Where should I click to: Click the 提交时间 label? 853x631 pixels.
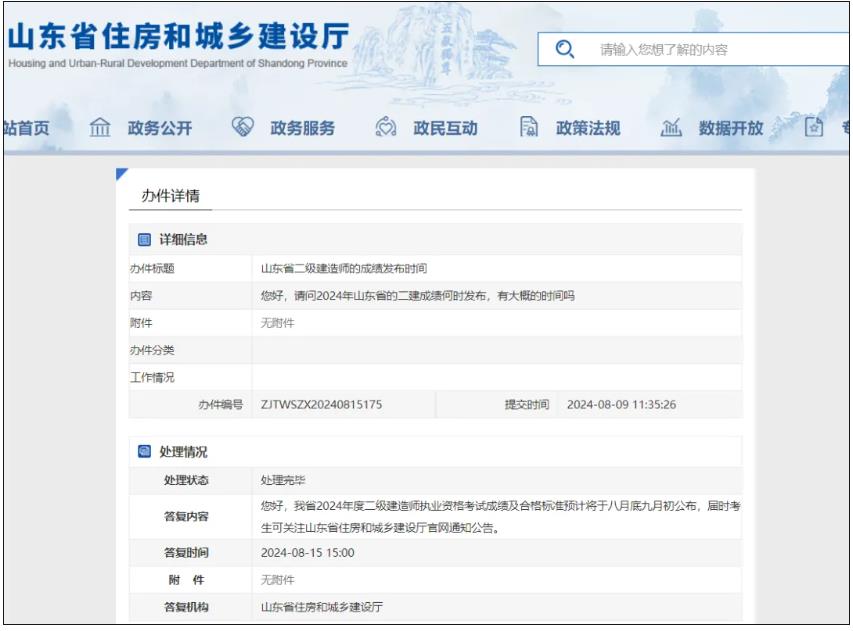[x=527, y=404]
